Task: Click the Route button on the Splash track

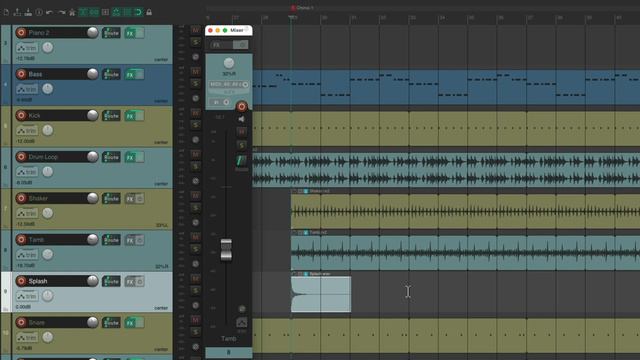Action: (111, 281)
